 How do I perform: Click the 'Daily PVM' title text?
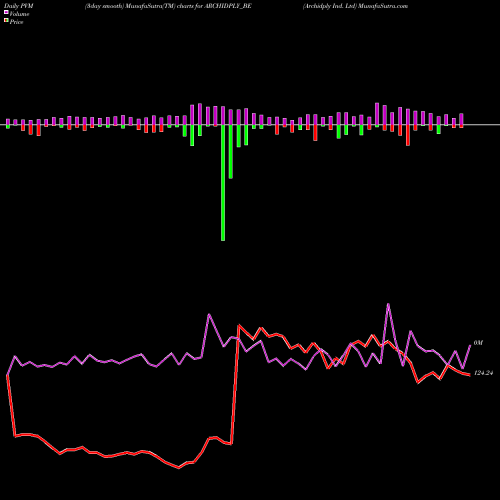pyautogui.click(x=19, y=6)
